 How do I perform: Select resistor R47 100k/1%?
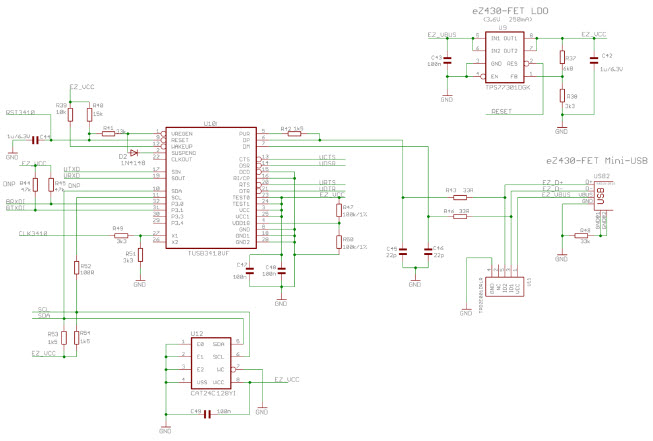click(x=337, y=212)
